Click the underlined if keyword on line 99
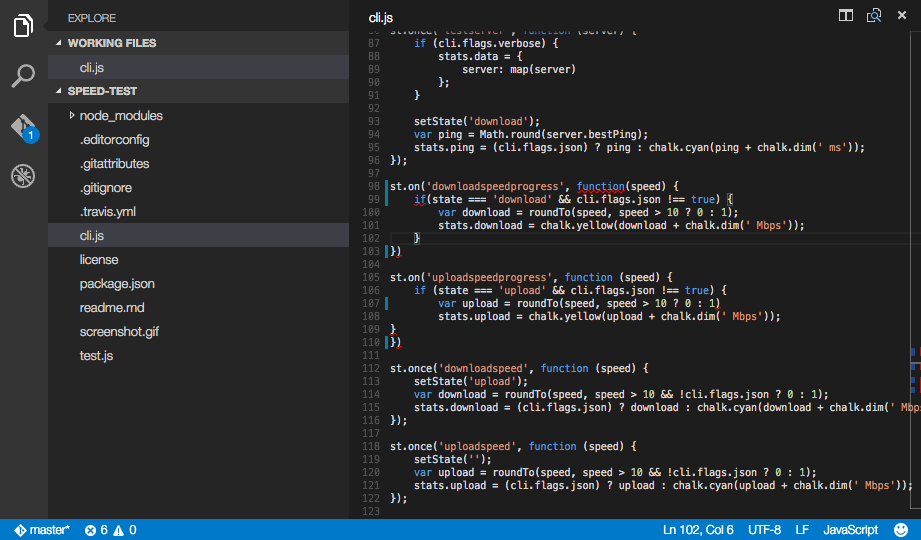The height and width of the screenshot is (540, 921). click(x=419, y=199)
